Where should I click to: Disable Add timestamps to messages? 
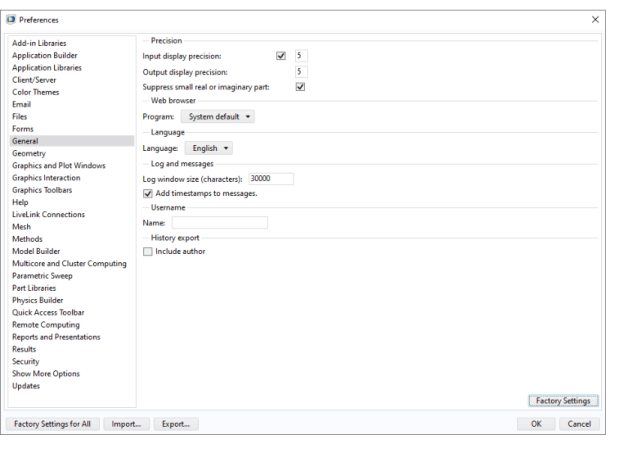click(x=148, y=194)
